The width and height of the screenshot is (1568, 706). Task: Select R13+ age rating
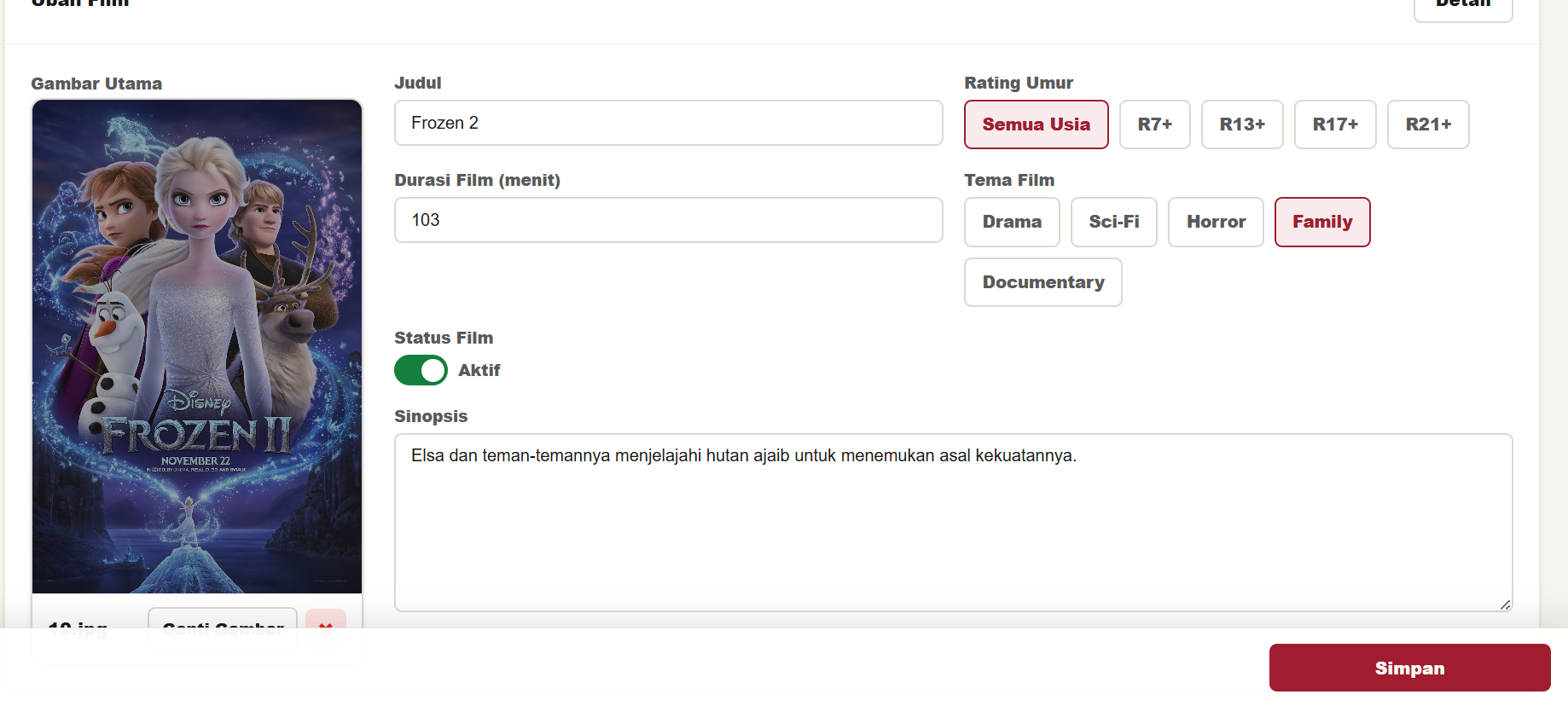point(1241,124)
